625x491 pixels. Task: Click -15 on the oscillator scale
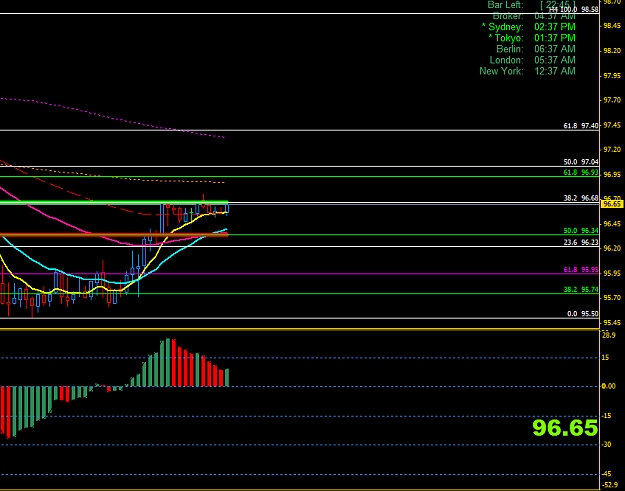point(606,416)
